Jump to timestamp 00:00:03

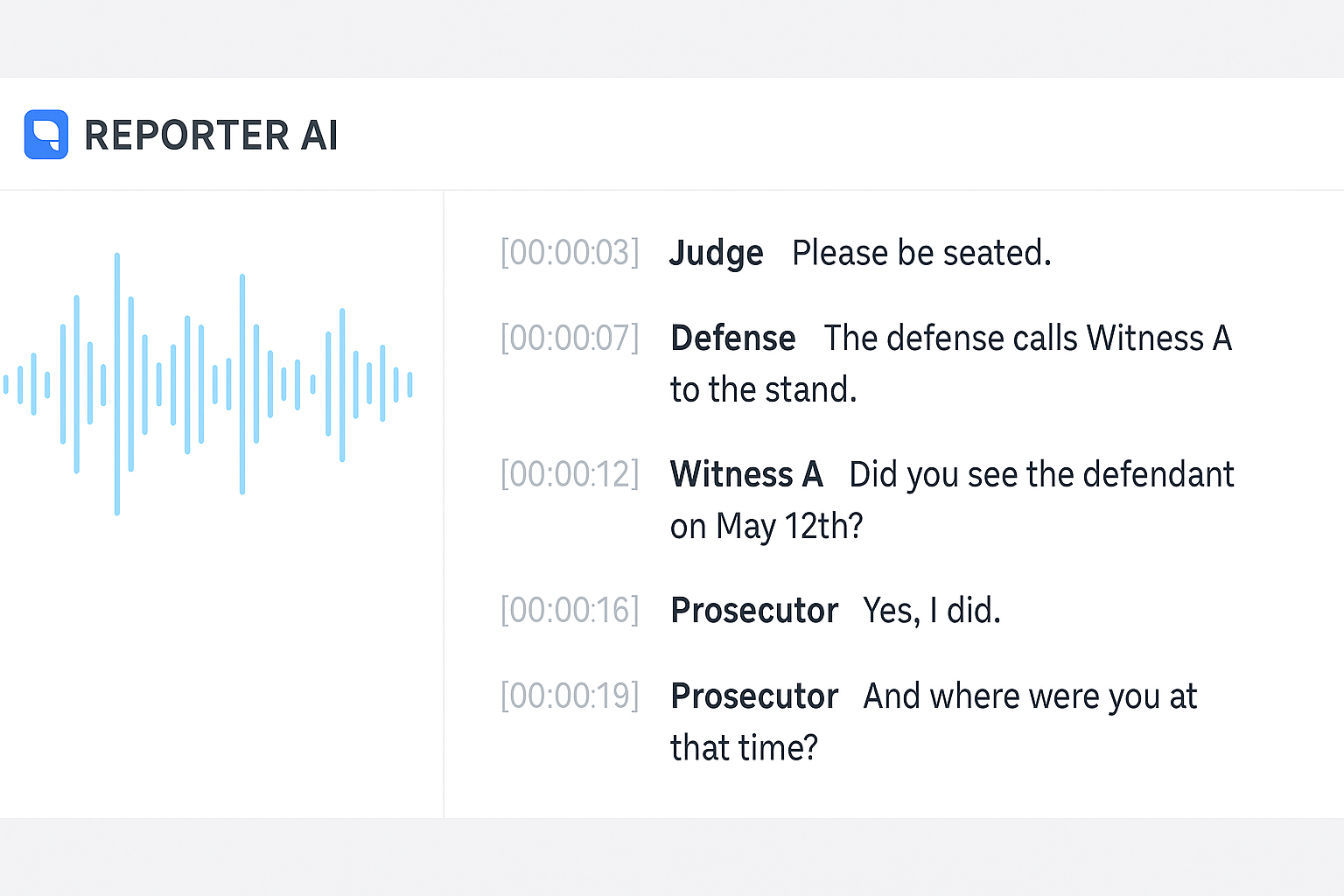coord(570,253)
